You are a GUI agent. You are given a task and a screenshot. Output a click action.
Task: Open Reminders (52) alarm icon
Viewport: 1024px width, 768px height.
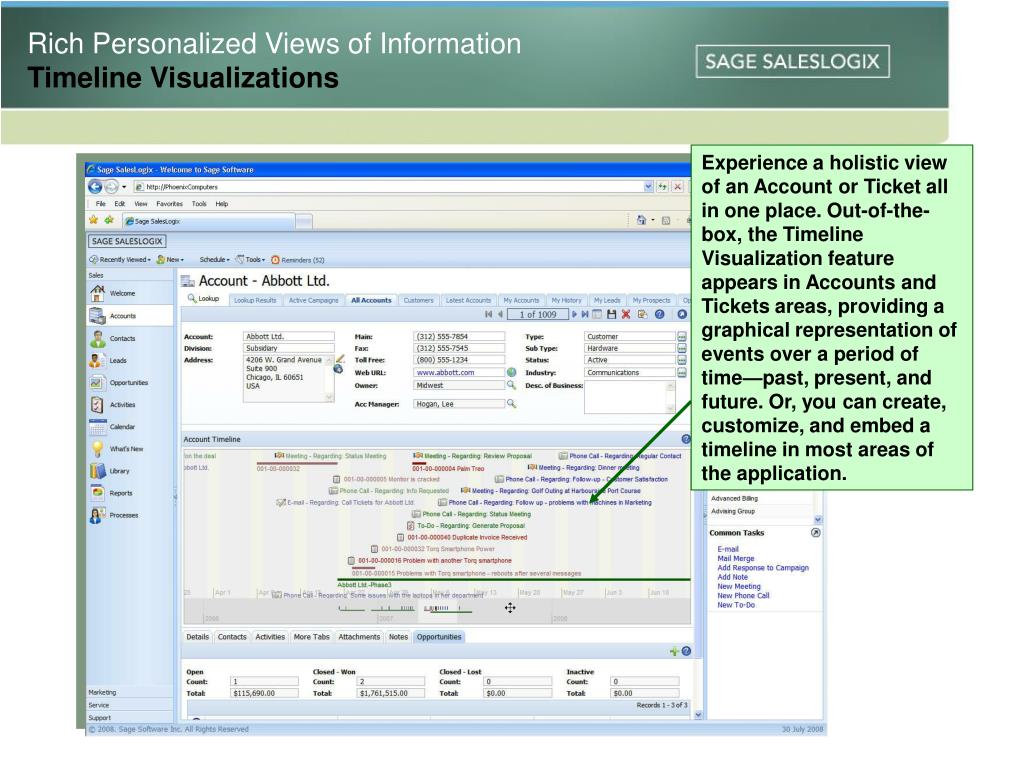(275, 260)
